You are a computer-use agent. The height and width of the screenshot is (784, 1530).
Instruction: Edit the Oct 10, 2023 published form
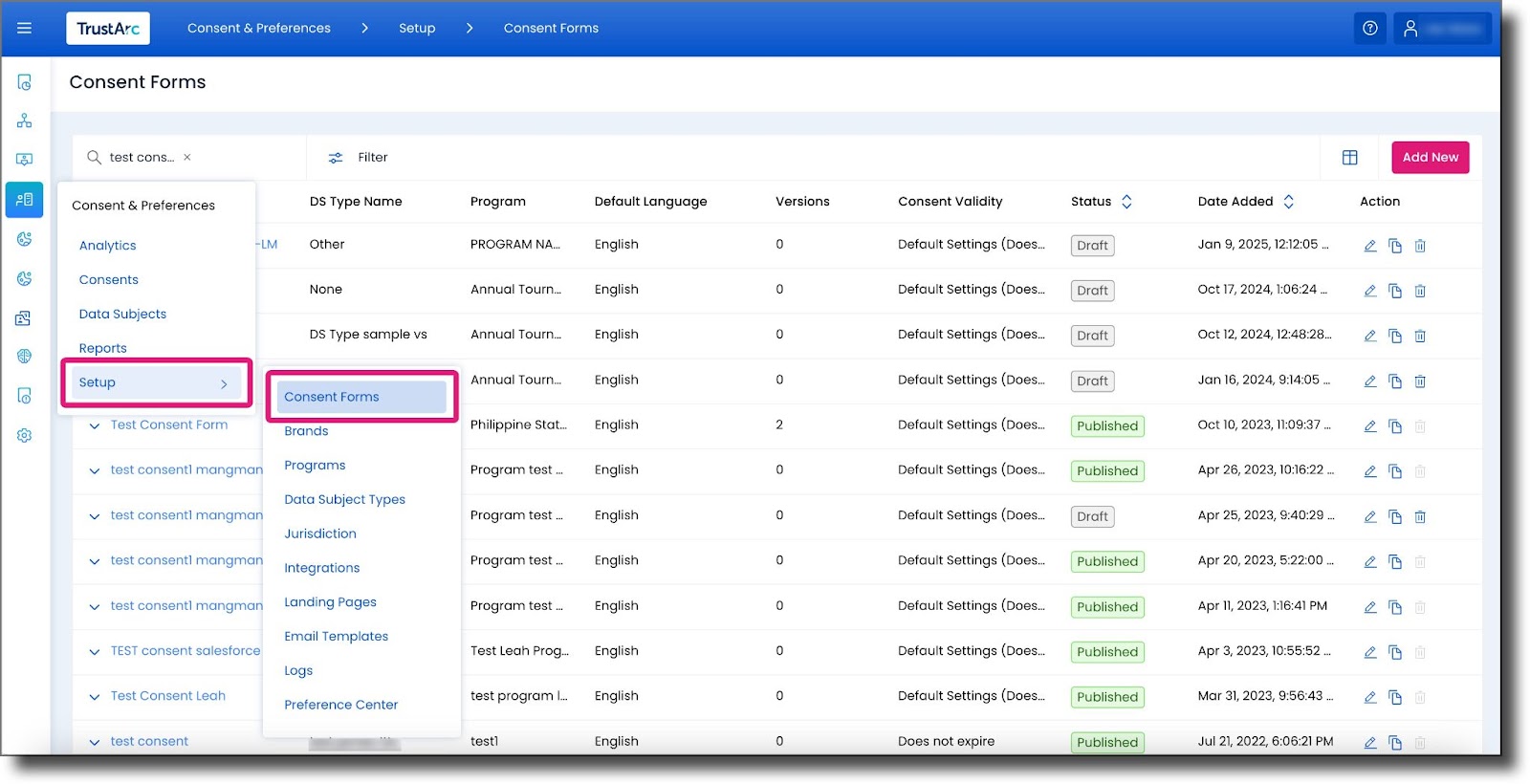pos(1370,426)
